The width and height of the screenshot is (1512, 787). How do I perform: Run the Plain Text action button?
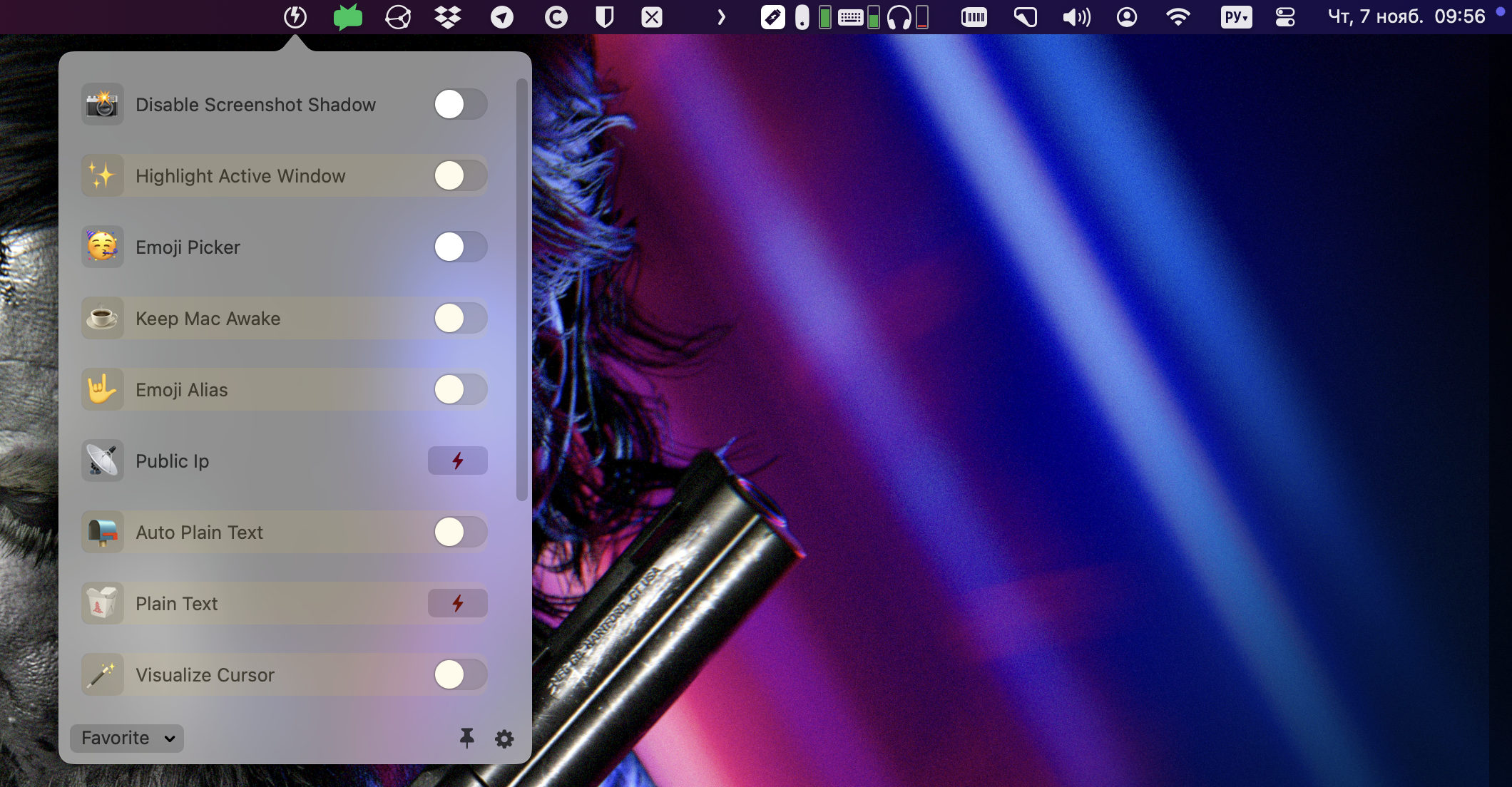[457, 604]
